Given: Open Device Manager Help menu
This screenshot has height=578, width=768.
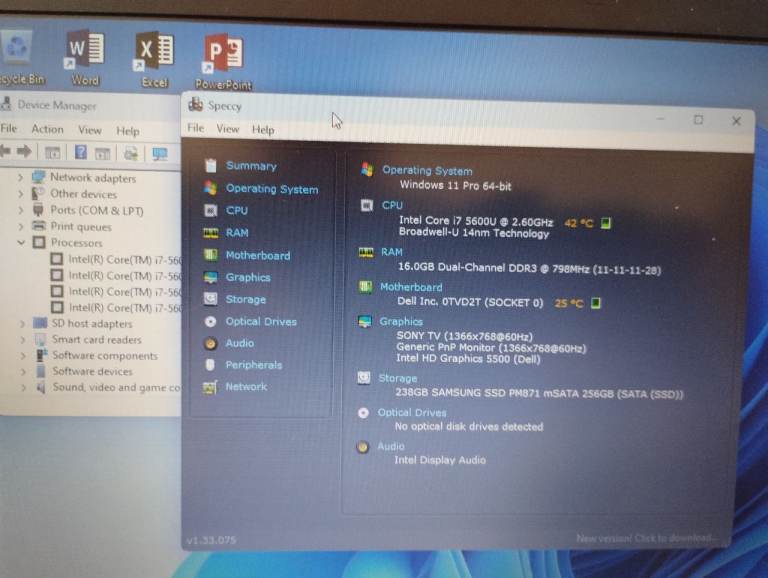Looking at the screenshot, I should (x=128, y=131).
